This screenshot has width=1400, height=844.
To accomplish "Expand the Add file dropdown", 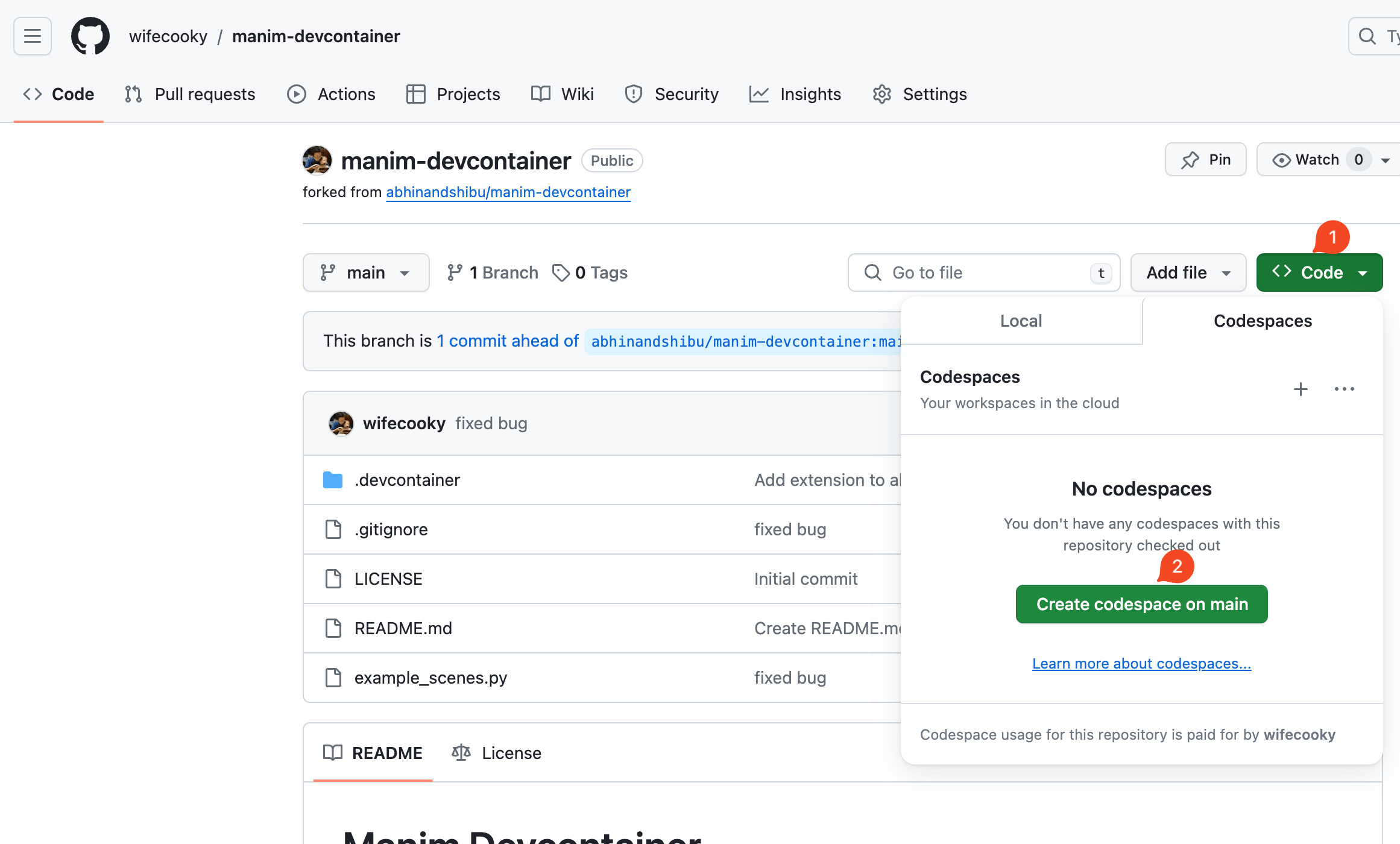I will point(1188,272).
